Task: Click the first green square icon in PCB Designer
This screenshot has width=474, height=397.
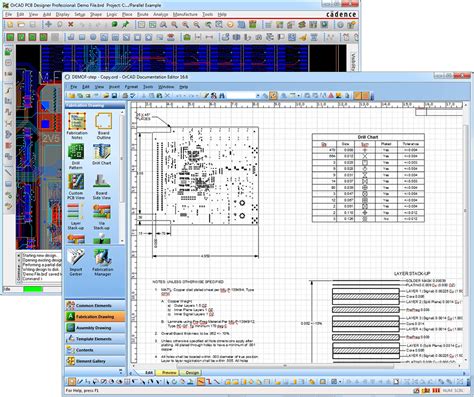Action: tap(10, 37)
